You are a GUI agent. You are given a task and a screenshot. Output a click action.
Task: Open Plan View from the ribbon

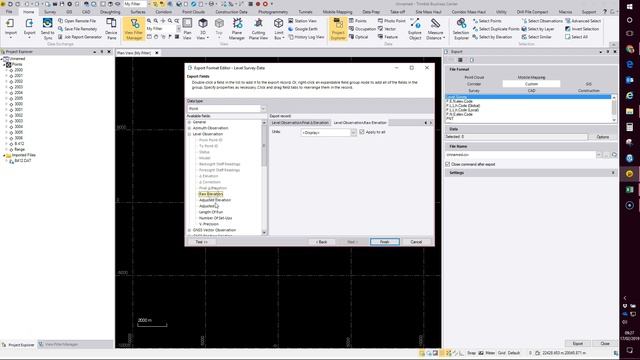click(x=187, y=28)
